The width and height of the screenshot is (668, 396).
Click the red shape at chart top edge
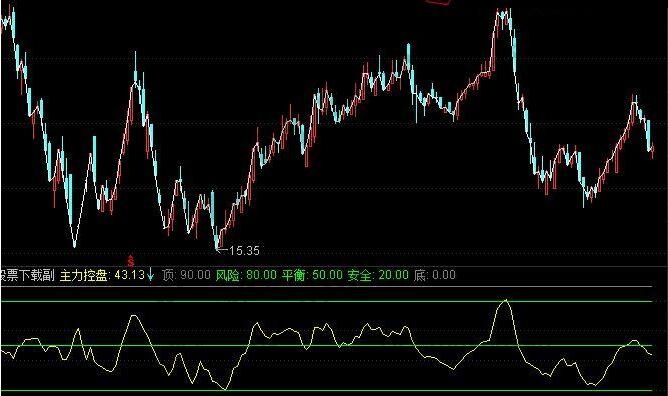point(438,2)
